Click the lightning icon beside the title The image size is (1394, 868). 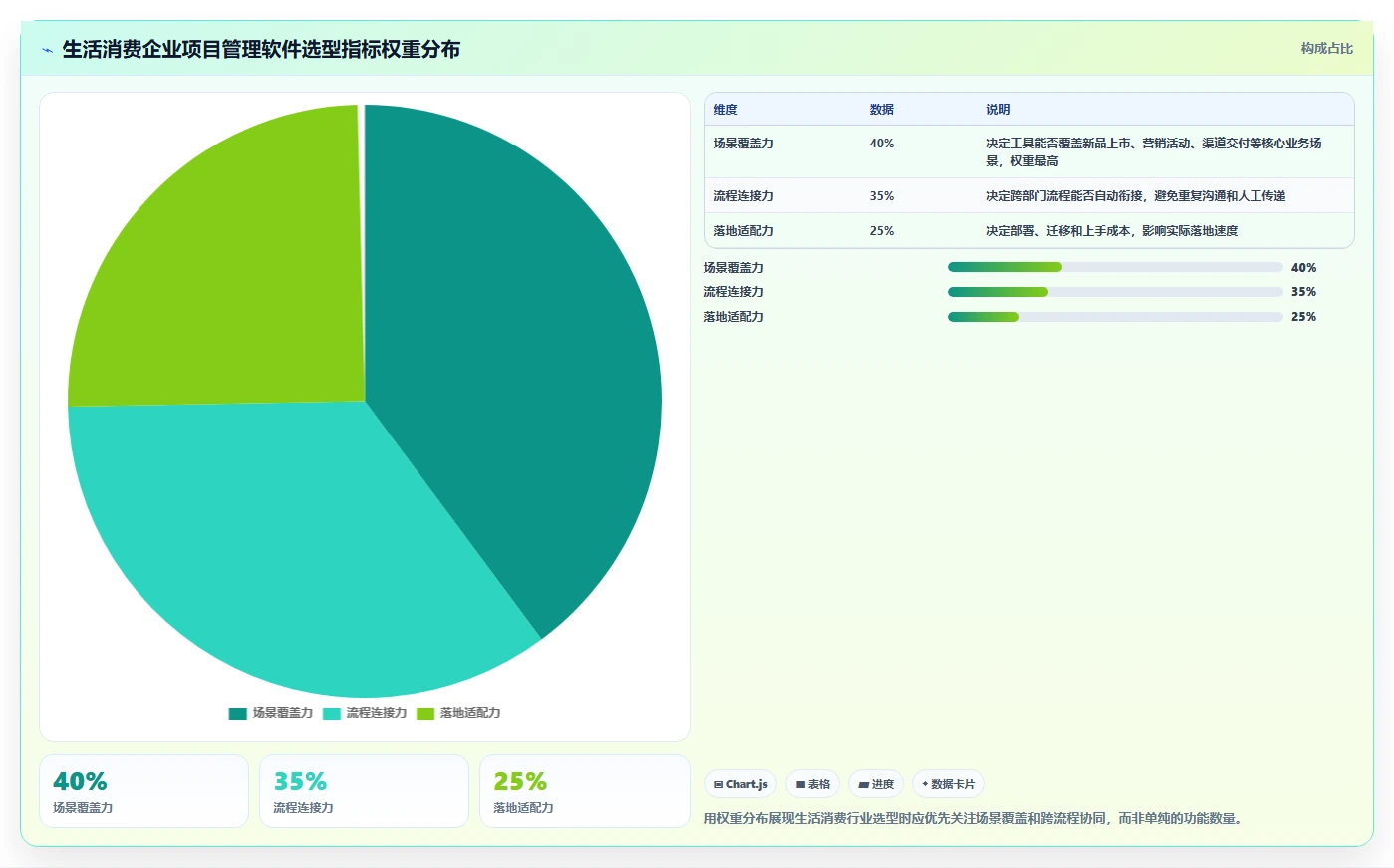(47, 50)
